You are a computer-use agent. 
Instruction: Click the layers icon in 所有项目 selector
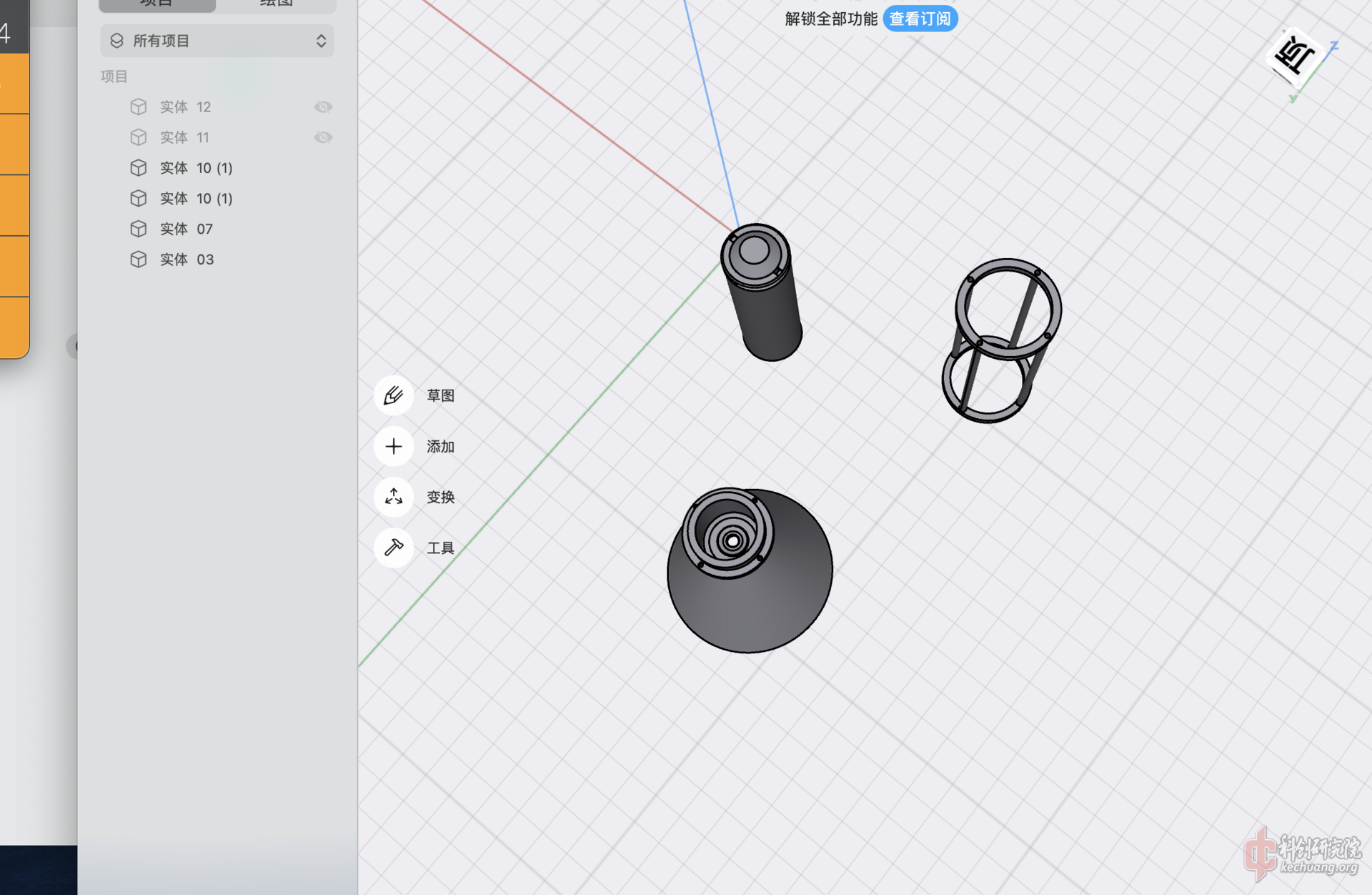(117, 41)
